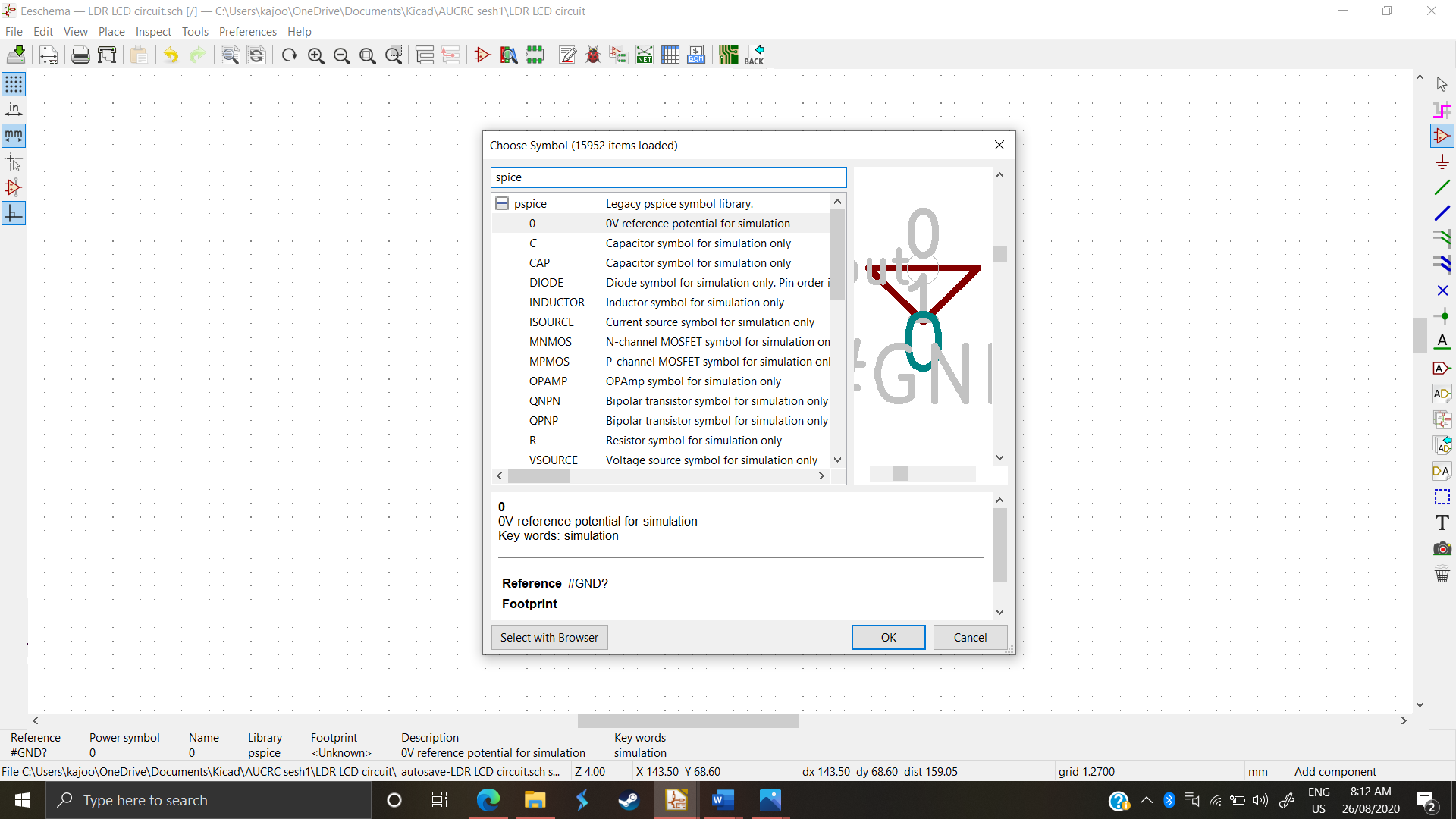The image size is (1456, 819).
Task: Open the Symbol Editor toolbar icon
Action: tap(482, 55)
